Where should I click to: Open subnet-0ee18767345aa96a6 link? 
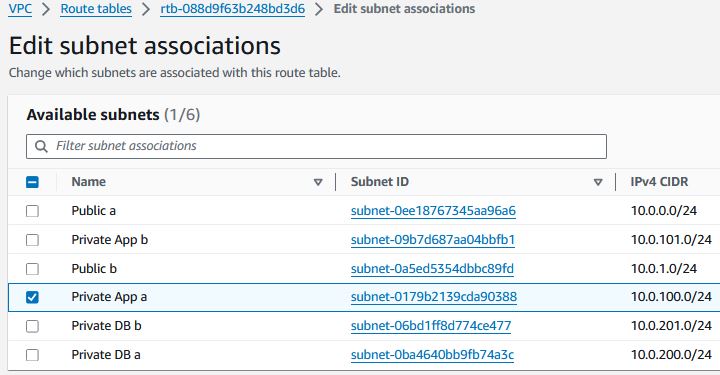coord(433,211)
